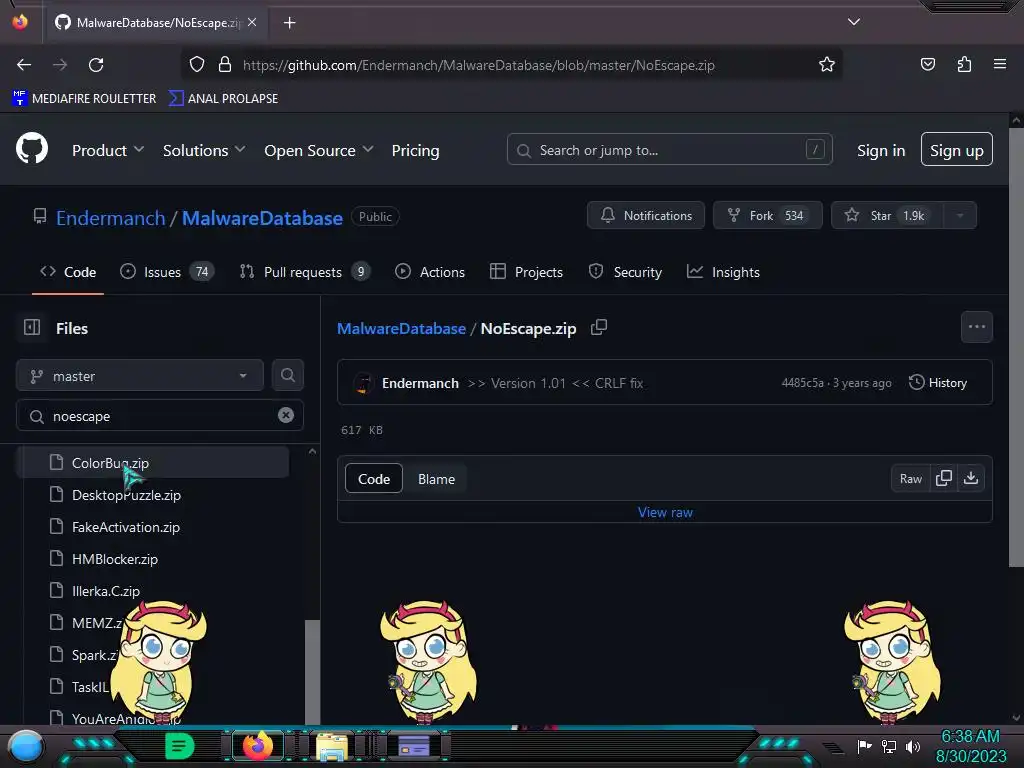Click the taskbar Start orb
Screen dimensions: 1024x768
[26, 747]
